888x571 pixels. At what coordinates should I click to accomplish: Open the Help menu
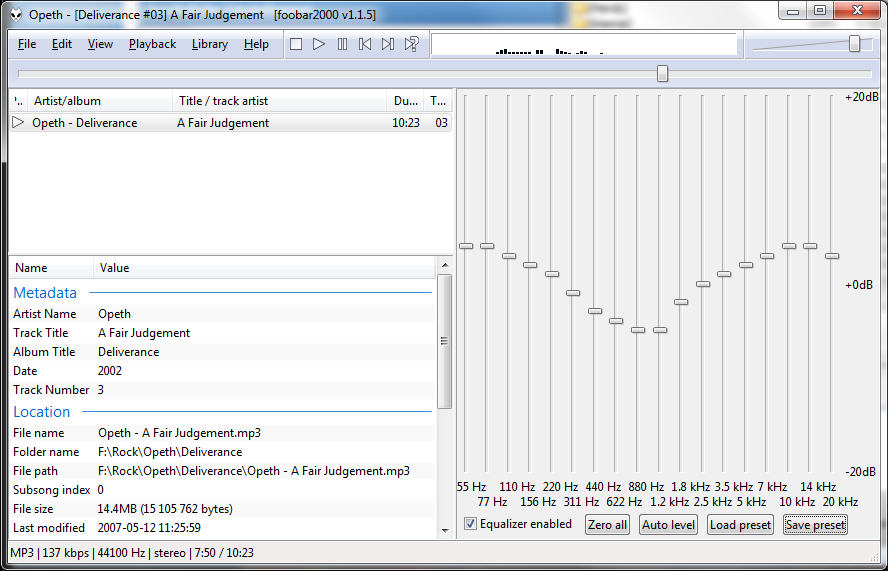pos(256,44)
